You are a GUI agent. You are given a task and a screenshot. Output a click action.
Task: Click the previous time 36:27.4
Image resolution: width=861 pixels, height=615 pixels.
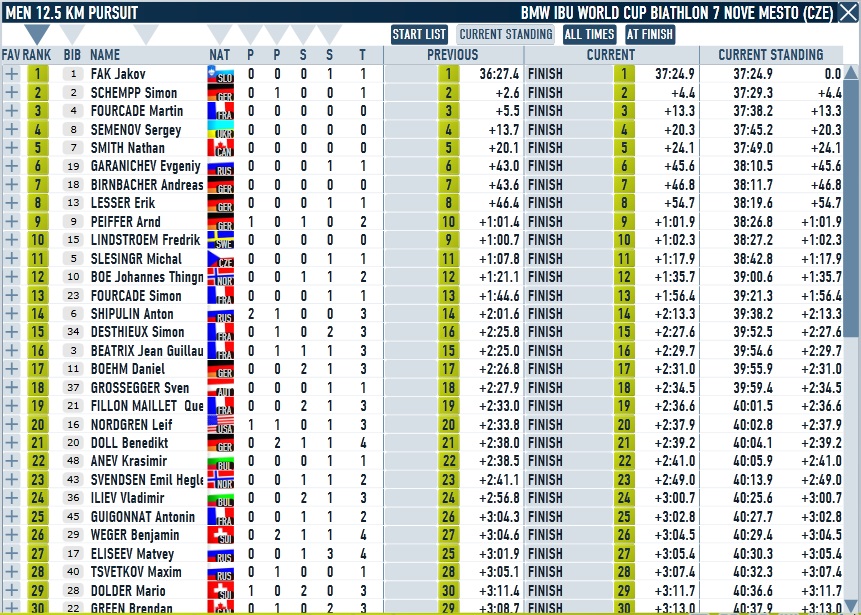pyautogui.click(x=499, y=74)
